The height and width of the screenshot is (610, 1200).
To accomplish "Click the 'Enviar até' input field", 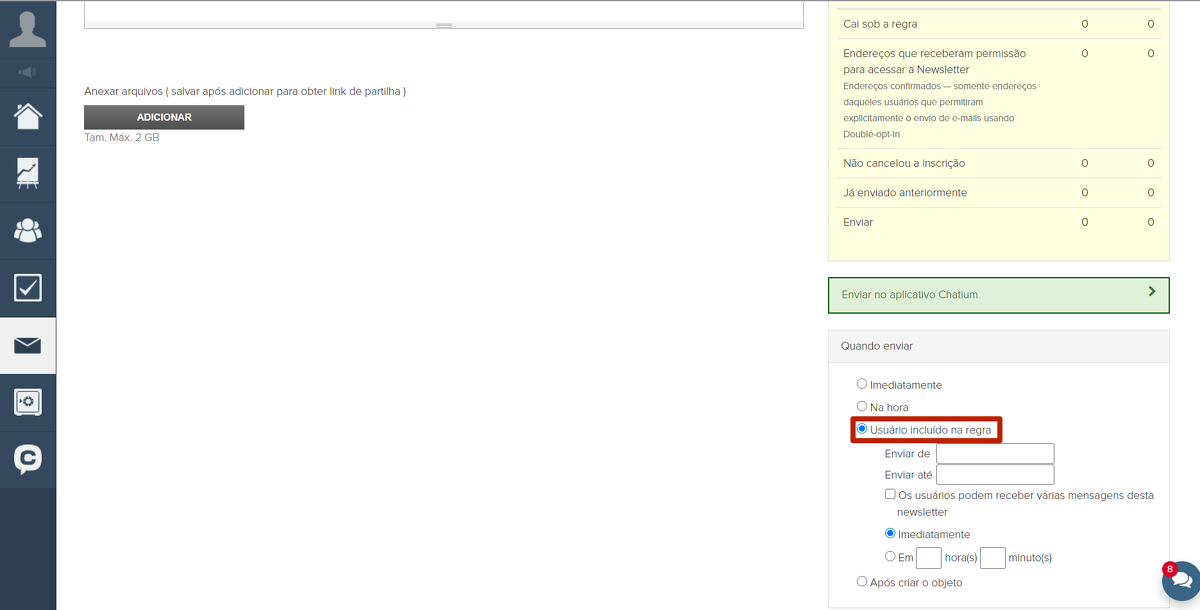I will click(x=995, y=475).
